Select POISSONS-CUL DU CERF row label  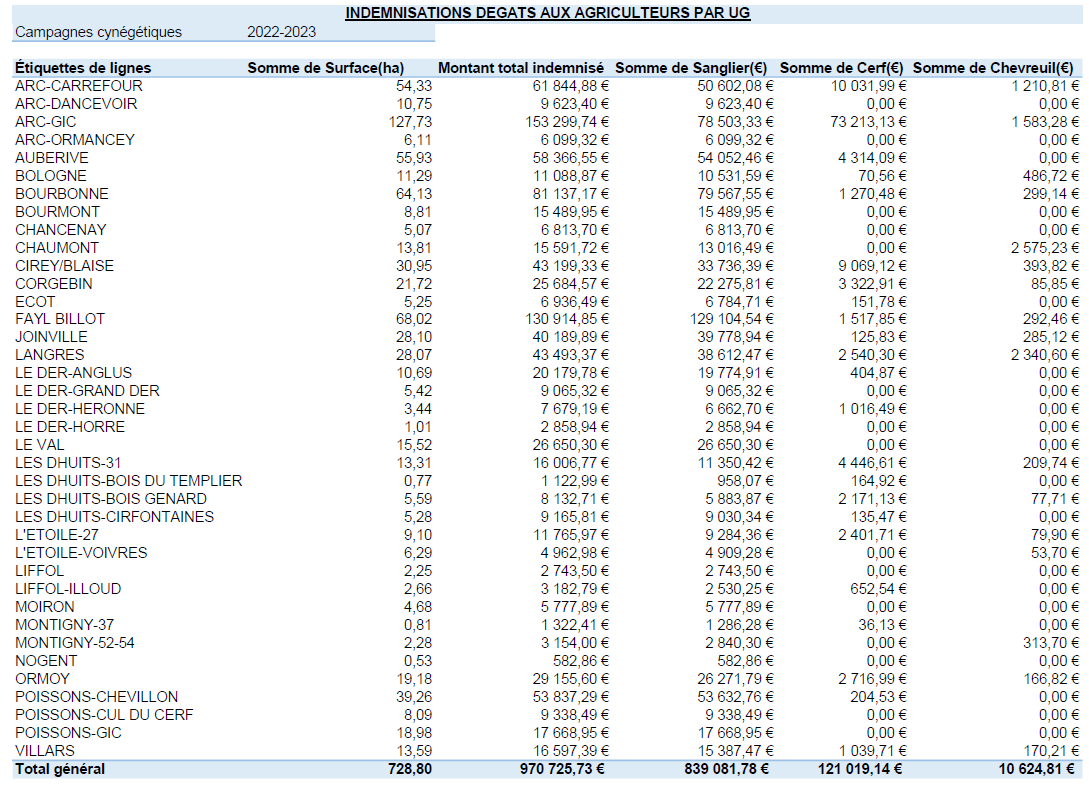click(x=104, y=716)
